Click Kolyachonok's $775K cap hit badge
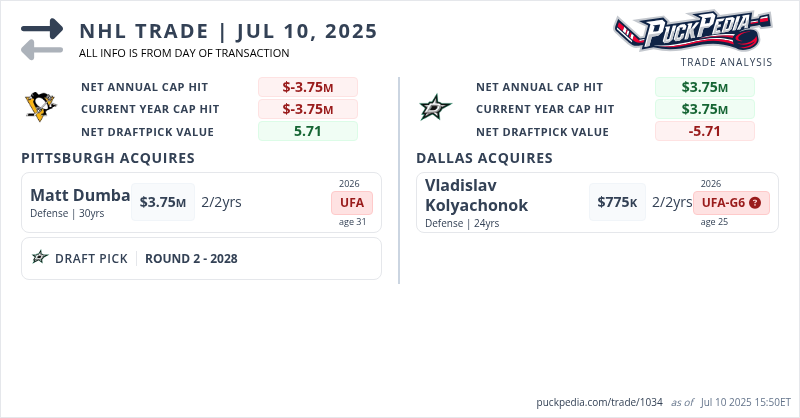The image size is (800, 418). click(616, 202)
